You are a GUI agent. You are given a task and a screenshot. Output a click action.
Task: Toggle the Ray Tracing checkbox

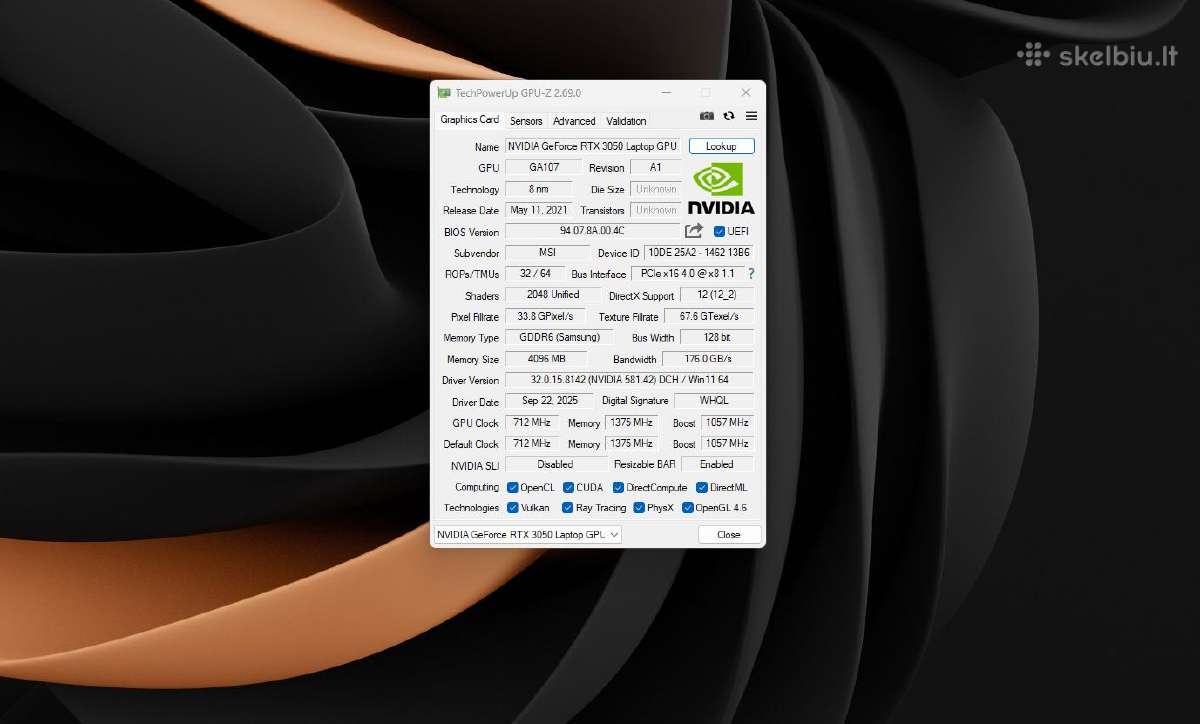[x=568, y=508]
